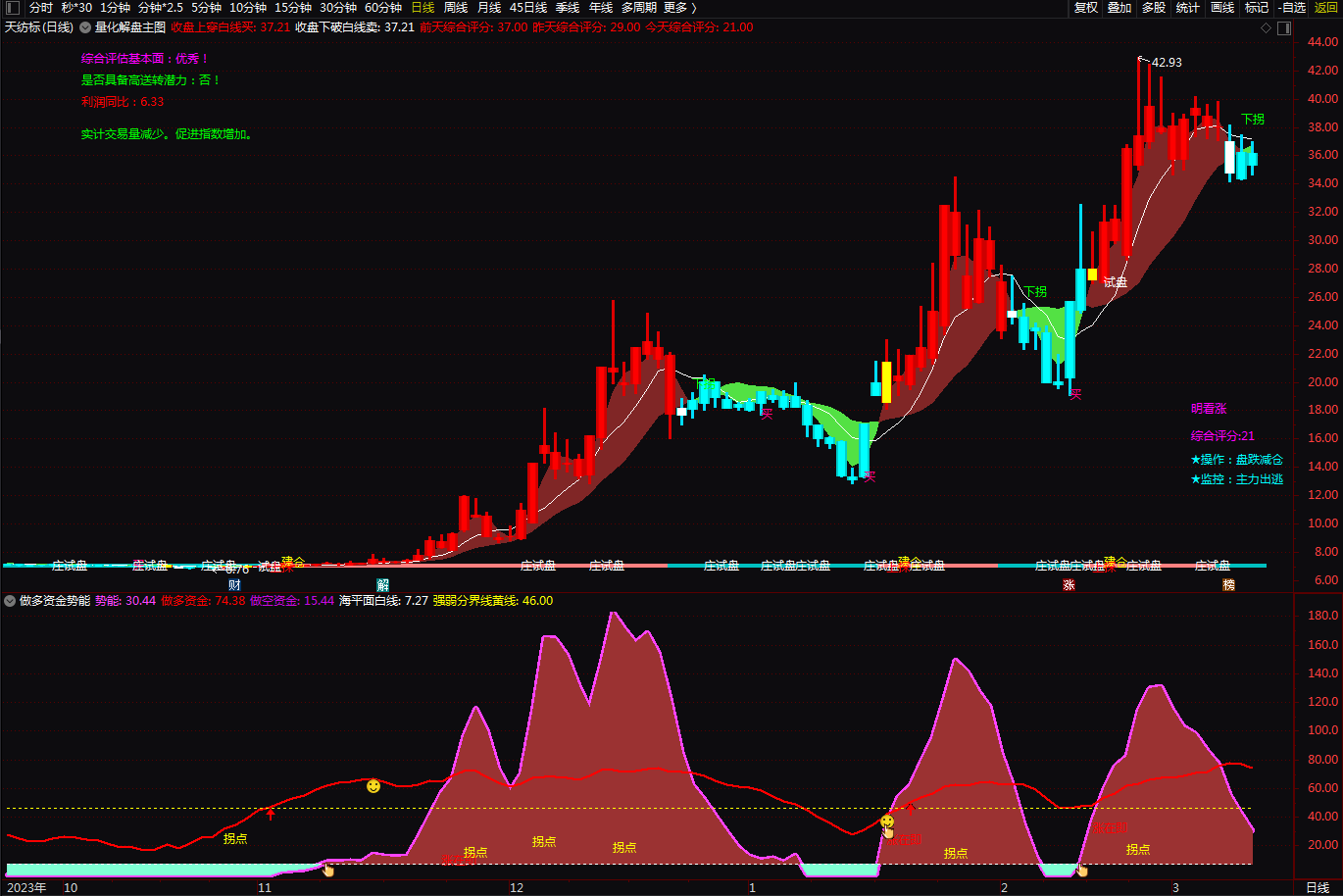This screenshot has height=896, width=1343.
Task: Click the 强弱分界线黄线: 46.00 value
Action: 493,601
